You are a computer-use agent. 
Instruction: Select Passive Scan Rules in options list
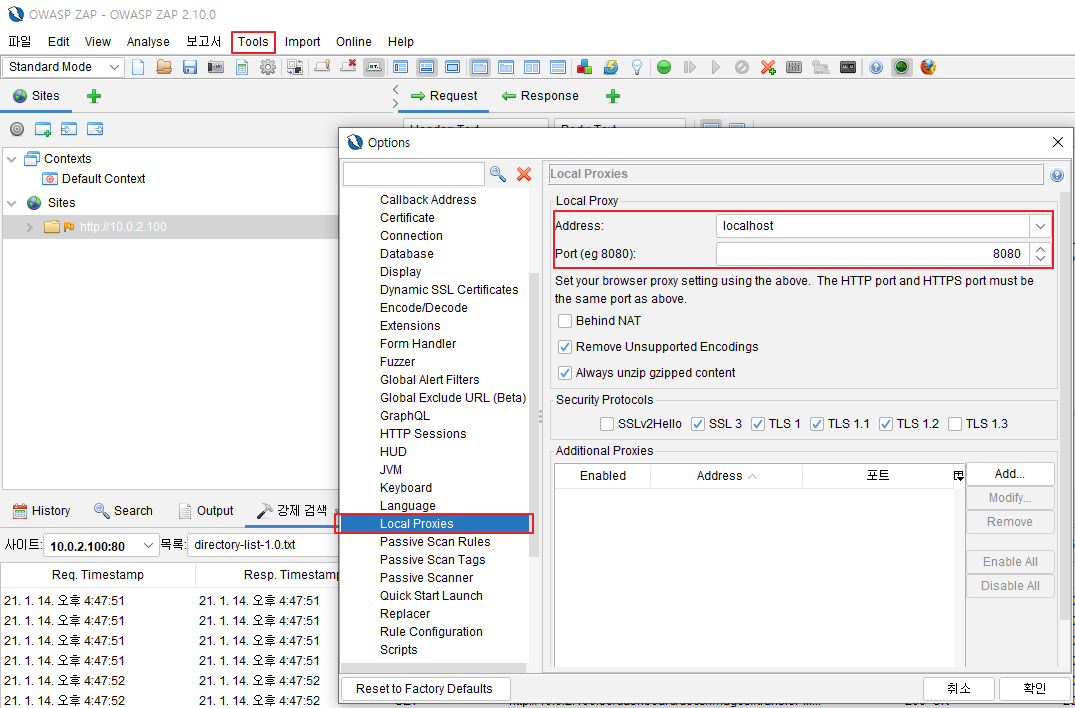pyautogui.click(x=435, y=541)
